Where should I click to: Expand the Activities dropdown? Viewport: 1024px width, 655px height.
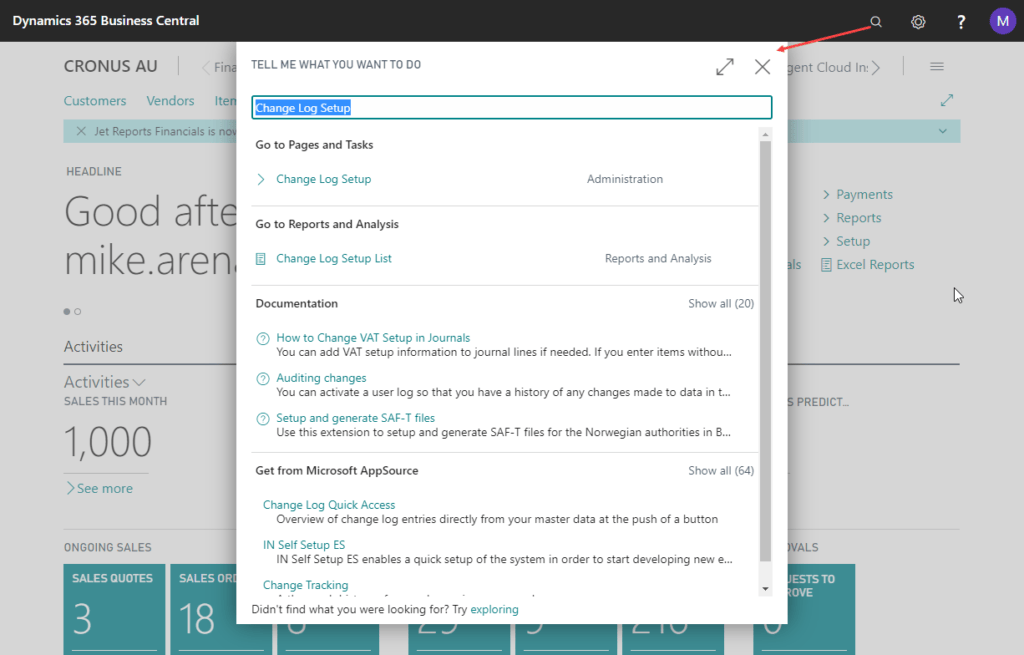[104, 381]
